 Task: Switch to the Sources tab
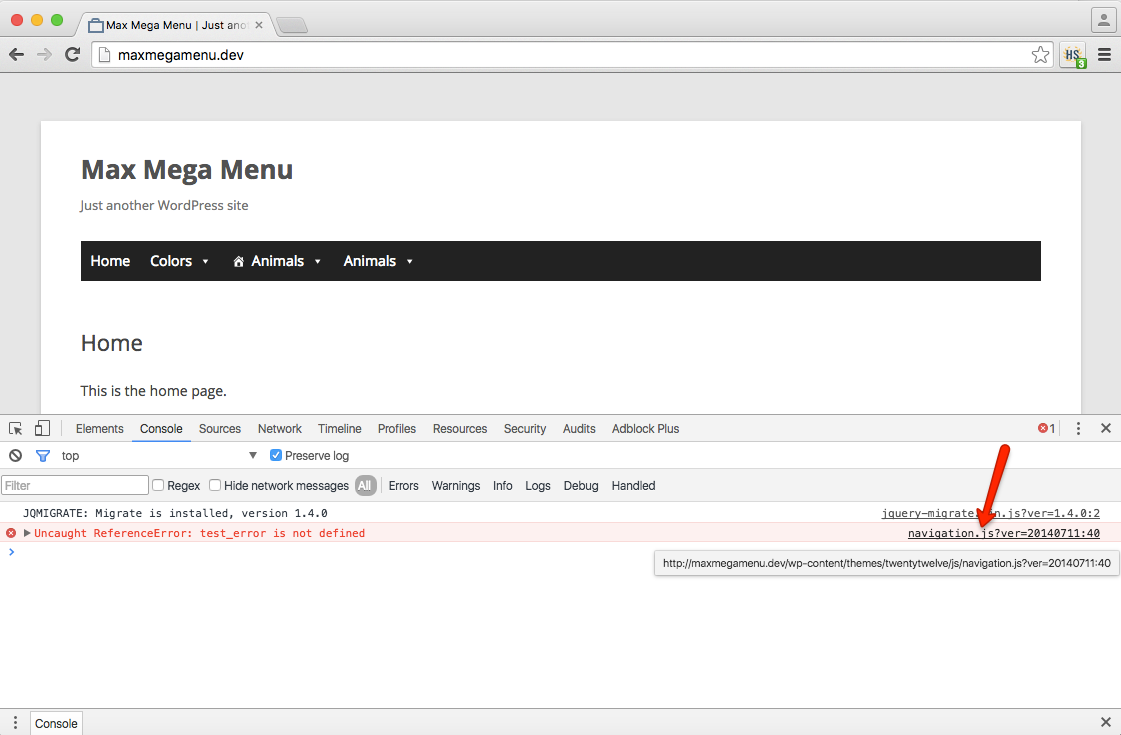pos(219,428)
